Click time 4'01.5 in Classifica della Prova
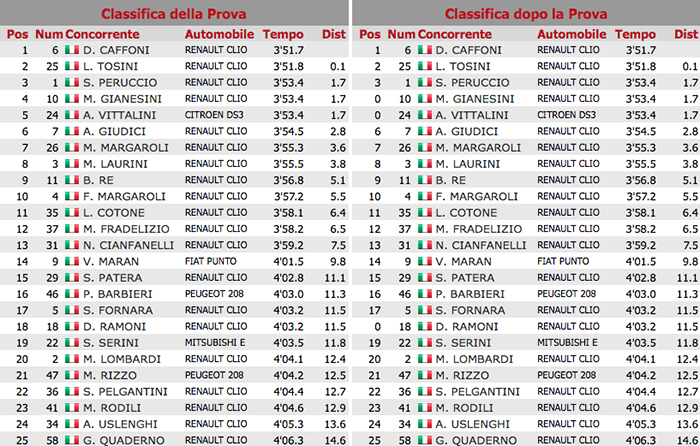This screenshot has width=700, height=446. pos(288,262)
